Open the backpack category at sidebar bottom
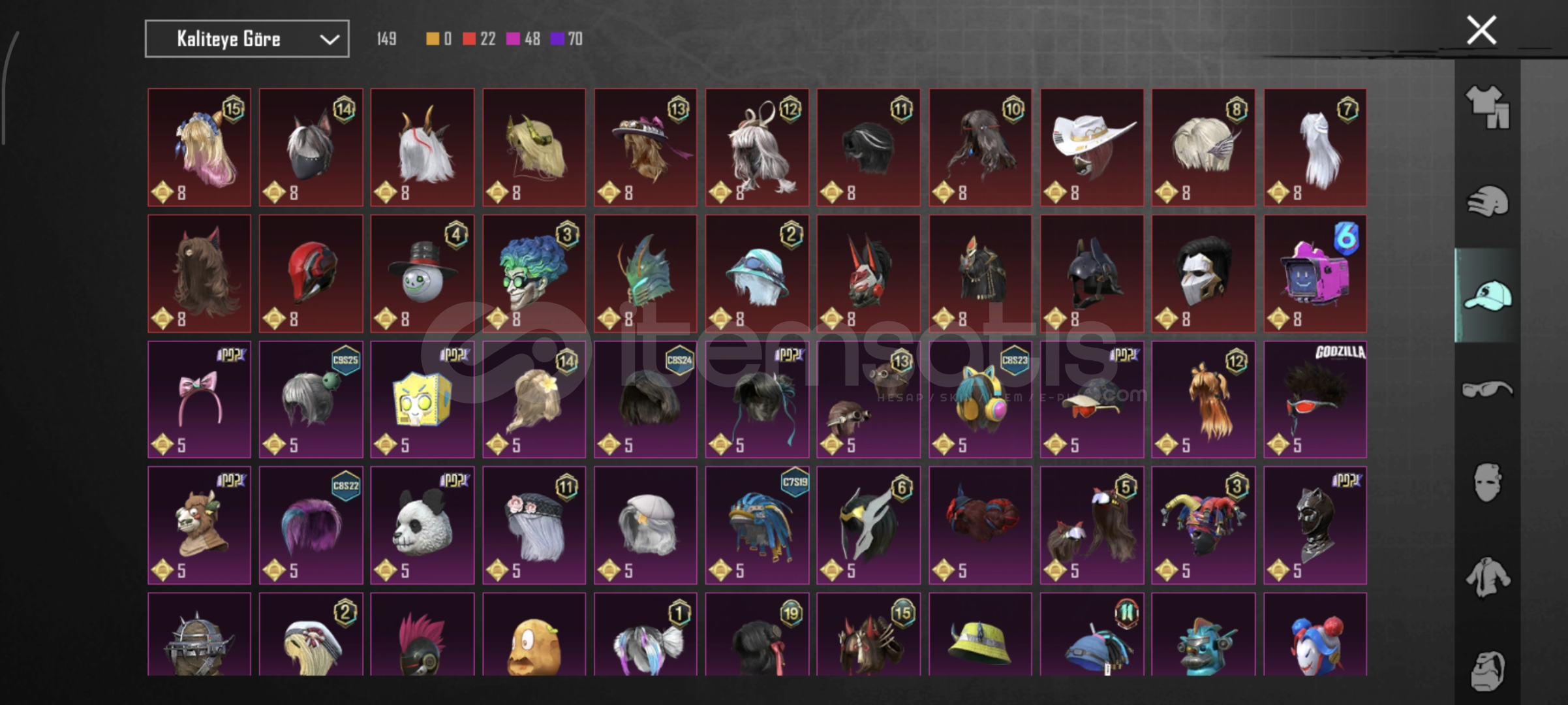This screenshot has width=1568, height=705. pos(1487,670)
